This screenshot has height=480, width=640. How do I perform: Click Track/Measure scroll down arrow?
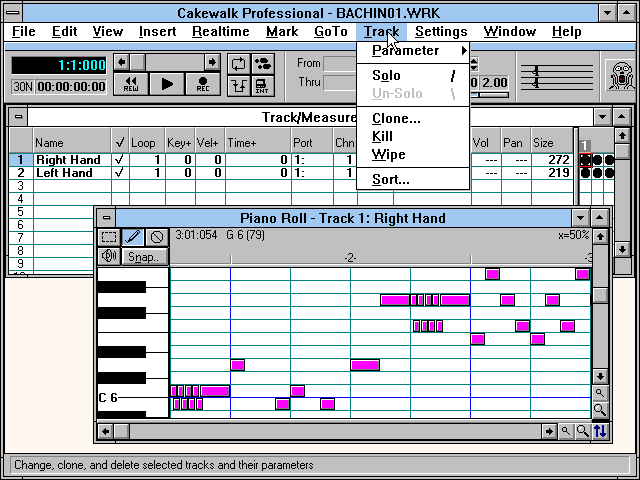click(x=622, y=249)
